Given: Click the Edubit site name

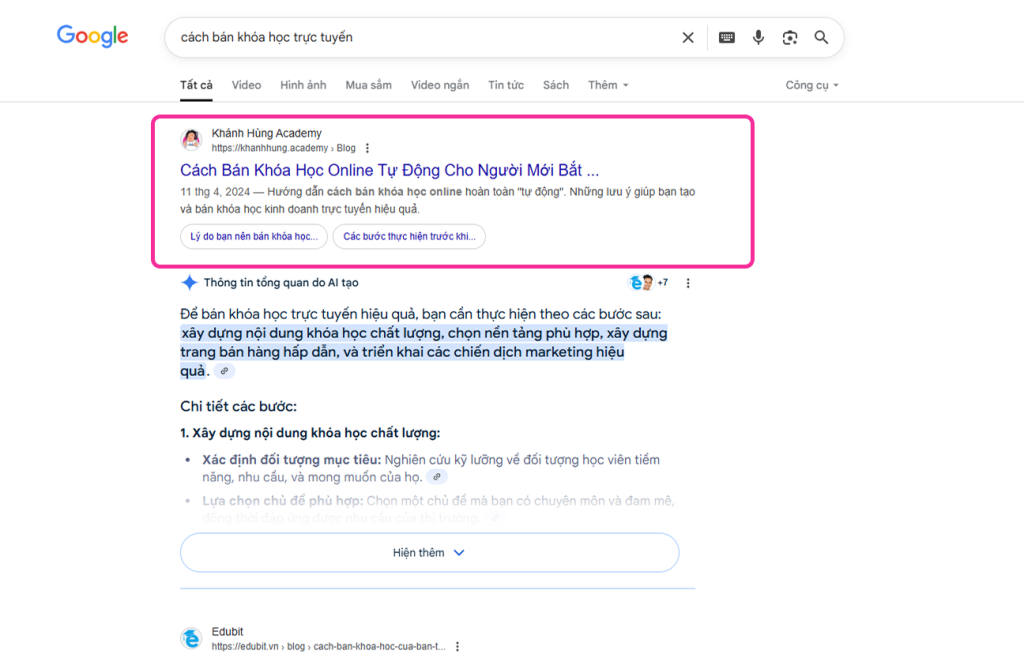Looking at the screenshot, I should [227, 632].
